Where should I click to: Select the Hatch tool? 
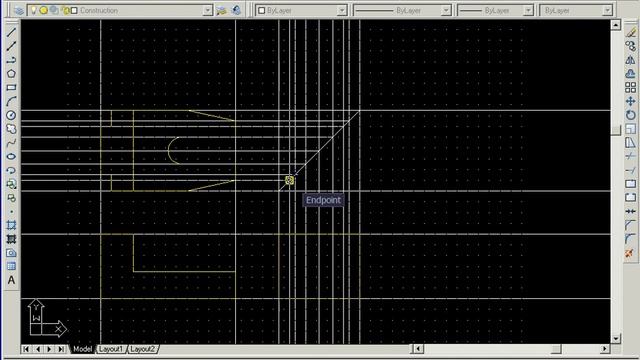pos(11,225)
